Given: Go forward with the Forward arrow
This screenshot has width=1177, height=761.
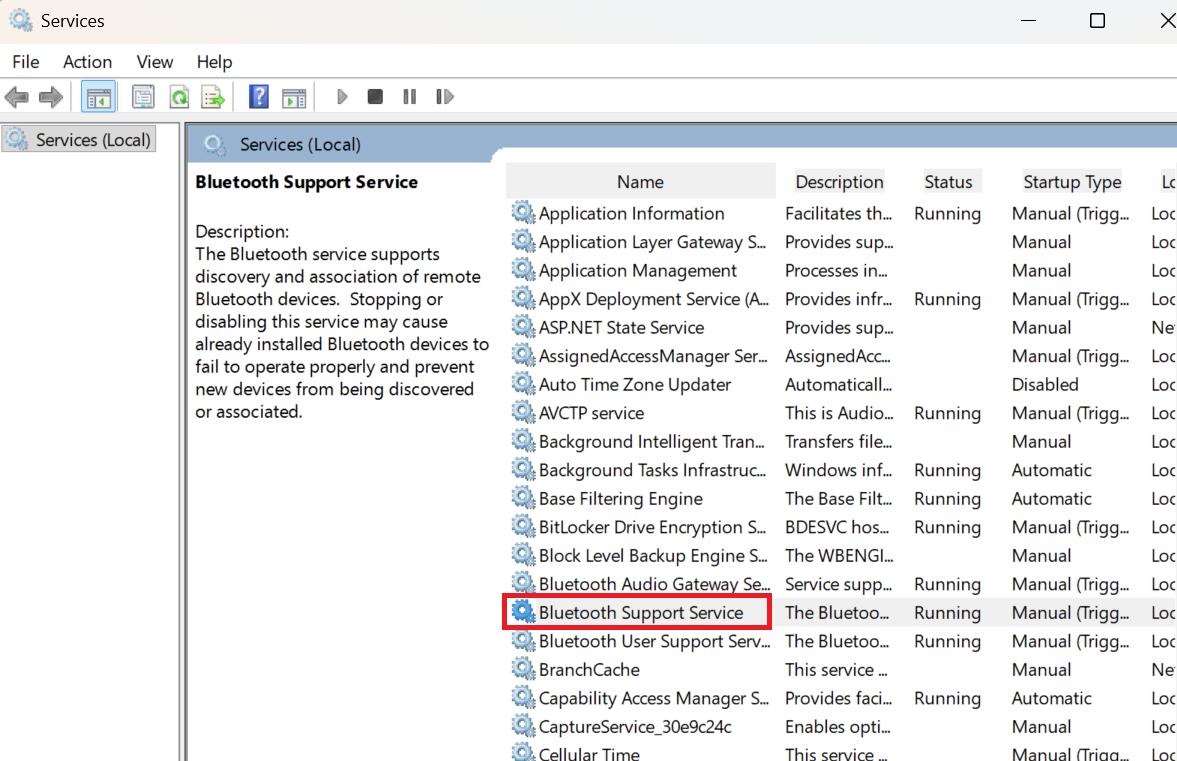Looking at the screenshot, I should click(50, 97).
